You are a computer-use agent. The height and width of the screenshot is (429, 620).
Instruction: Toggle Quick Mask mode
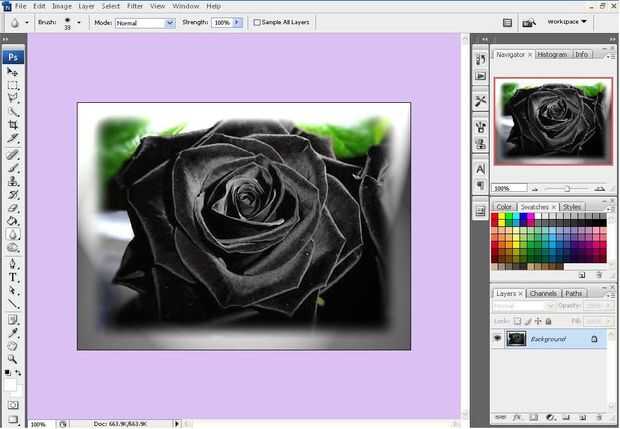(13, 405)
